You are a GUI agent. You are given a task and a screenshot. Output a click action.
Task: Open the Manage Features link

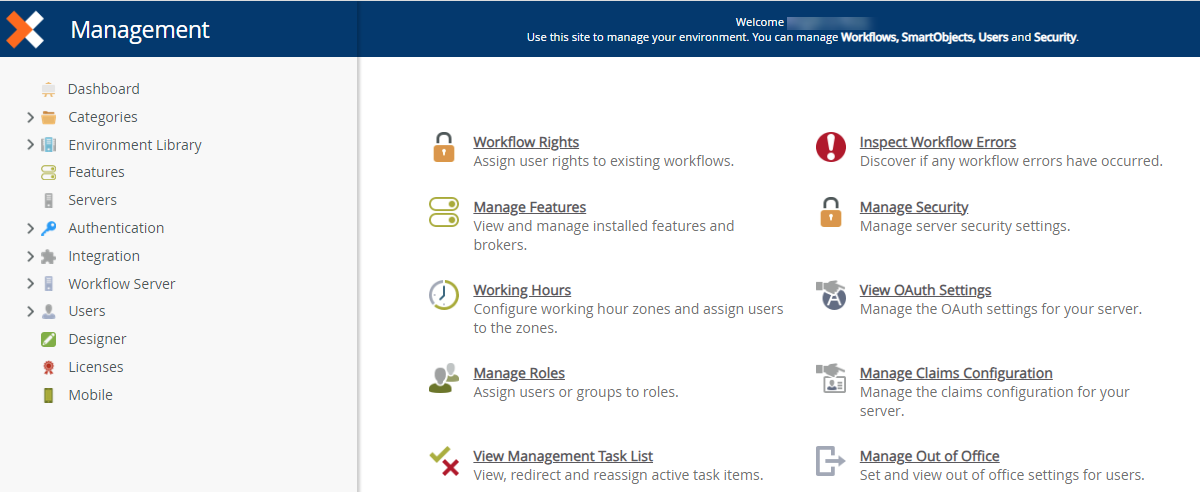pos(530,207)
